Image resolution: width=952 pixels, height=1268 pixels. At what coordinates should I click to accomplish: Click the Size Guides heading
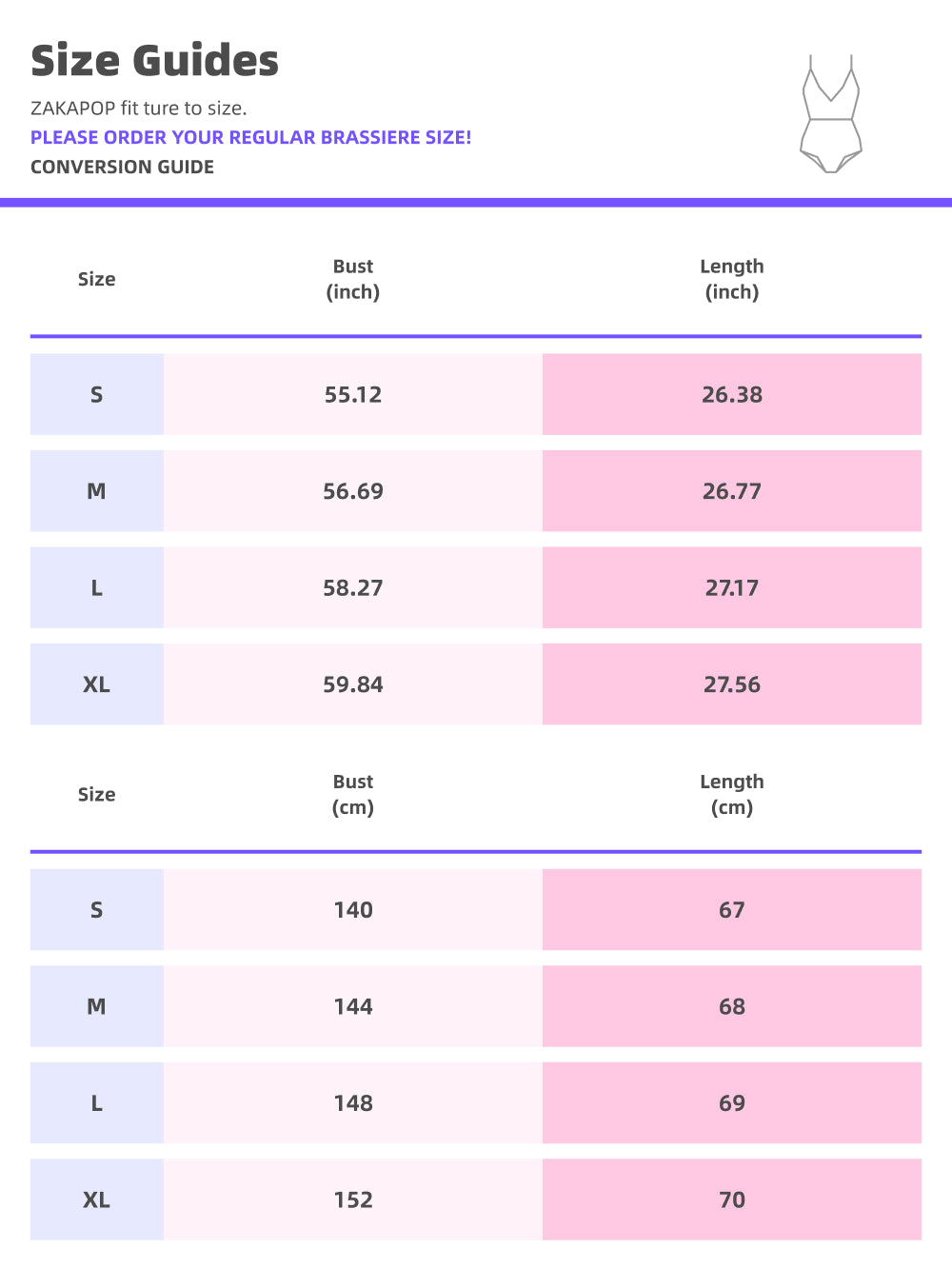tap(154, 61)
